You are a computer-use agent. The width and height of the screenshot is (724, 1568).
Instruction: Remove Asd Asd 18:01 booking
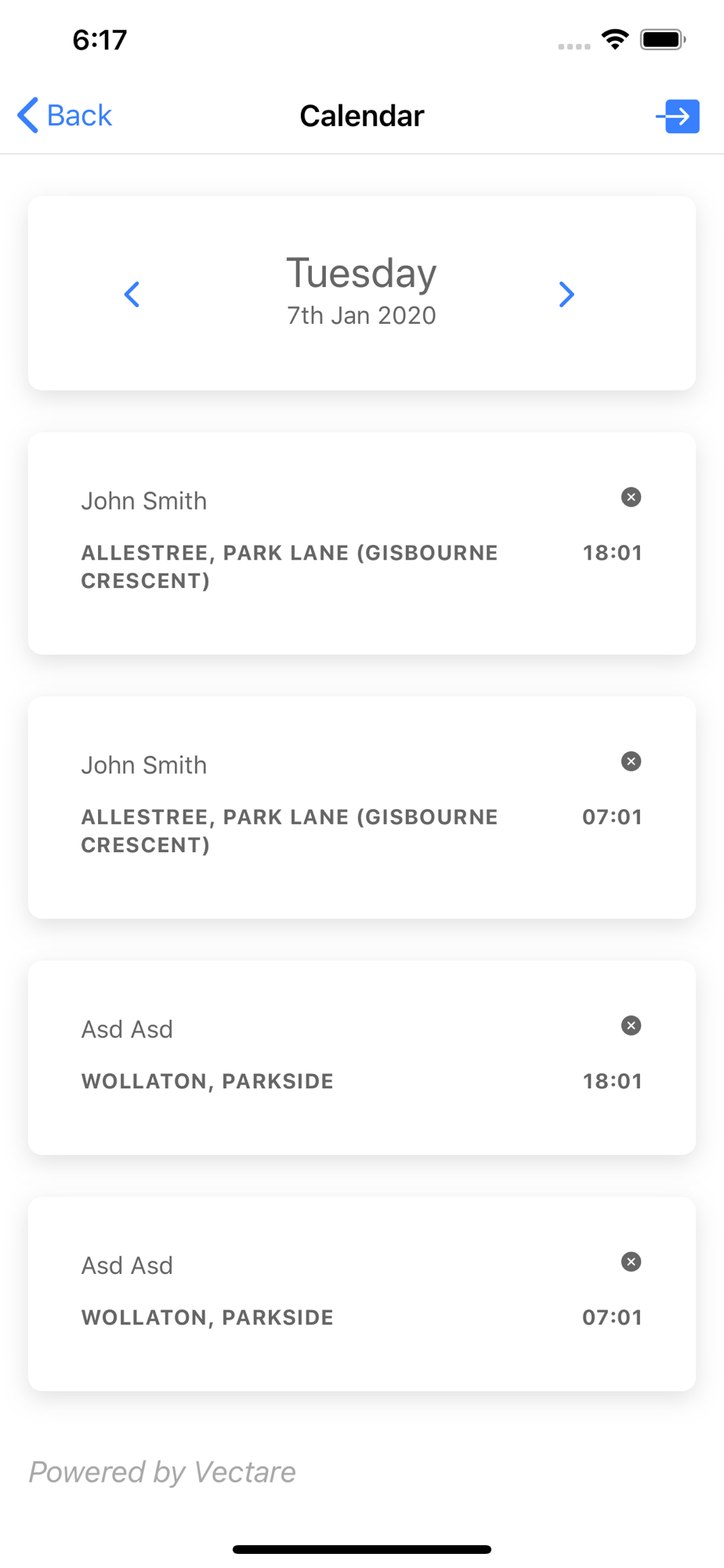[631, 1025]
